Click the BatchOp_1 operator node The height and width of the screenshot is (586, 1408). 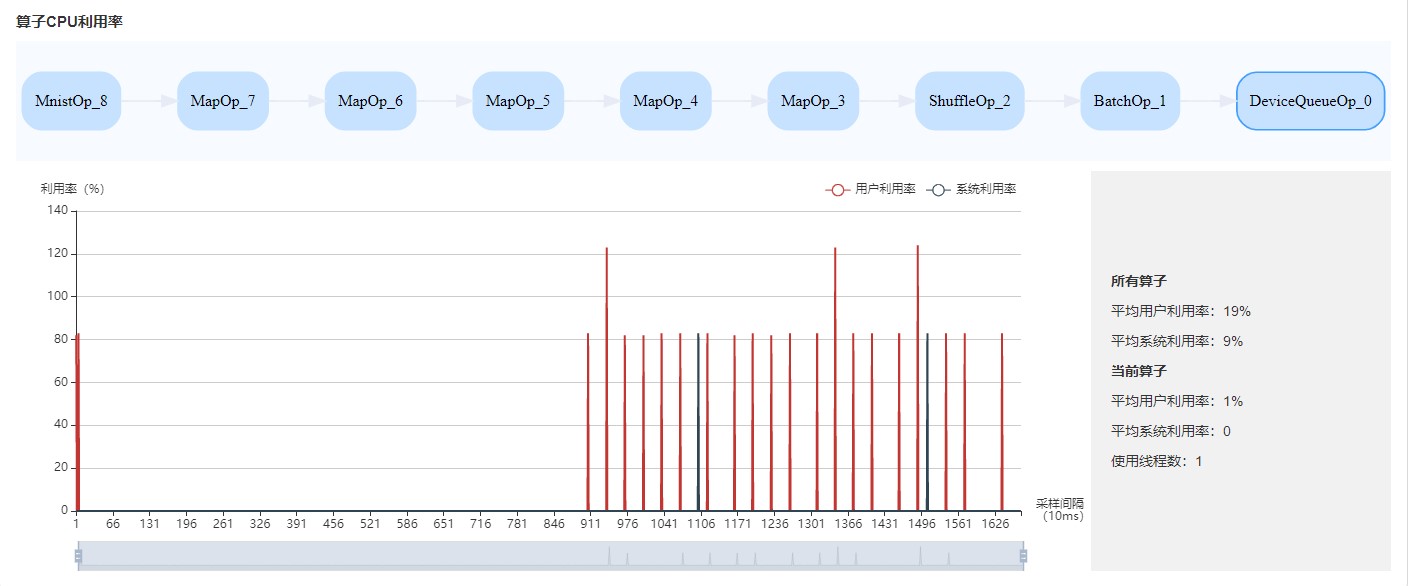pyautogui.click(x=1130, y=101)
